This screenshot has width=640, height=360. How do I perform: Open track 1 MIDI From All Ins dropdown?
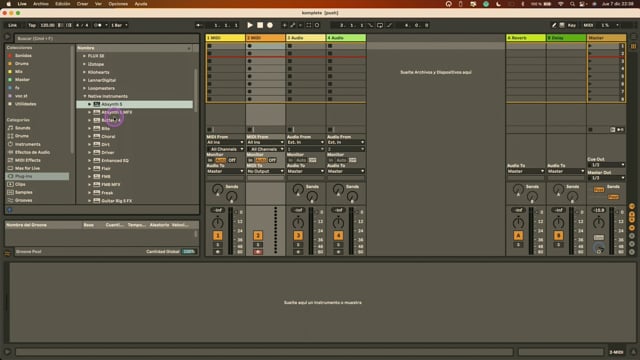pos(225,142)
